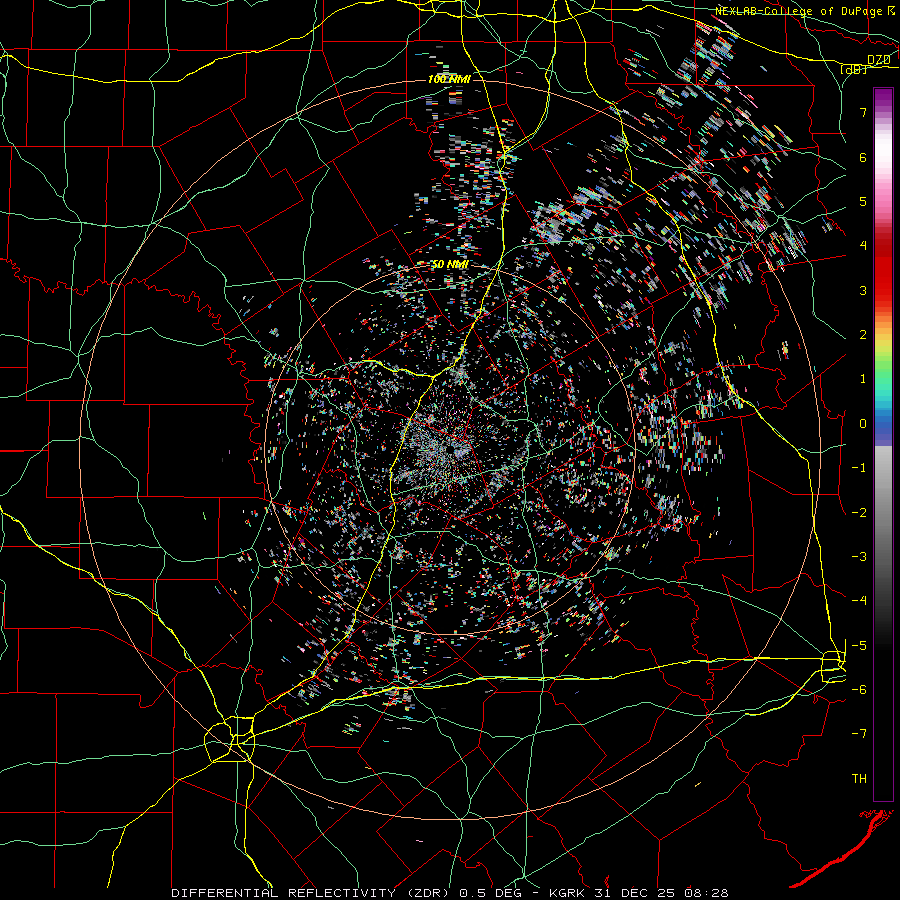Click the 100 NMI range ring label

449,79
